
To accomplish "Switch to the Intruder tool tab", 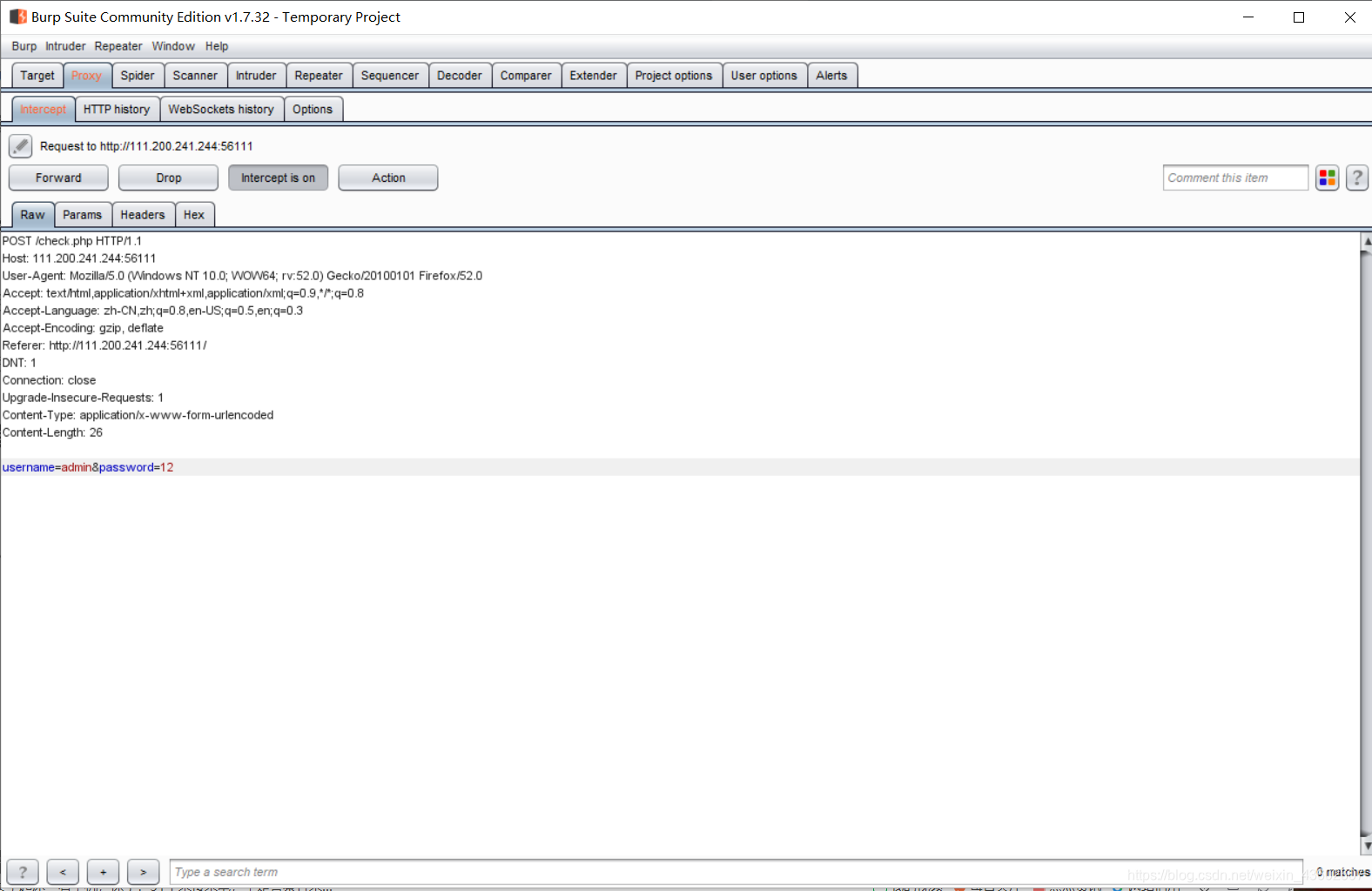I will tap(256, 76).
